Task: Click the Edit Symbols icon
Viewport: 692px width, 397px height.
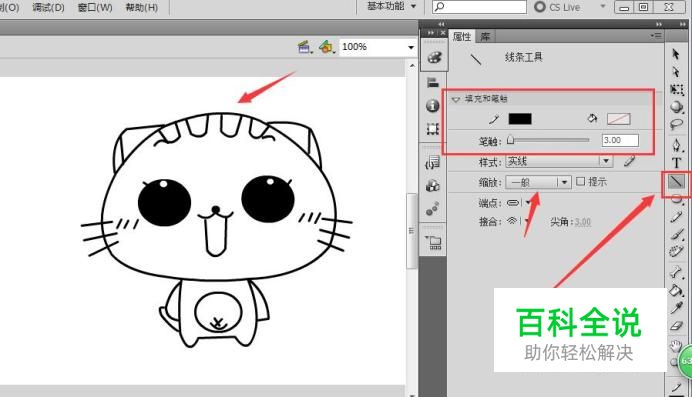Action: pos(327,47)
